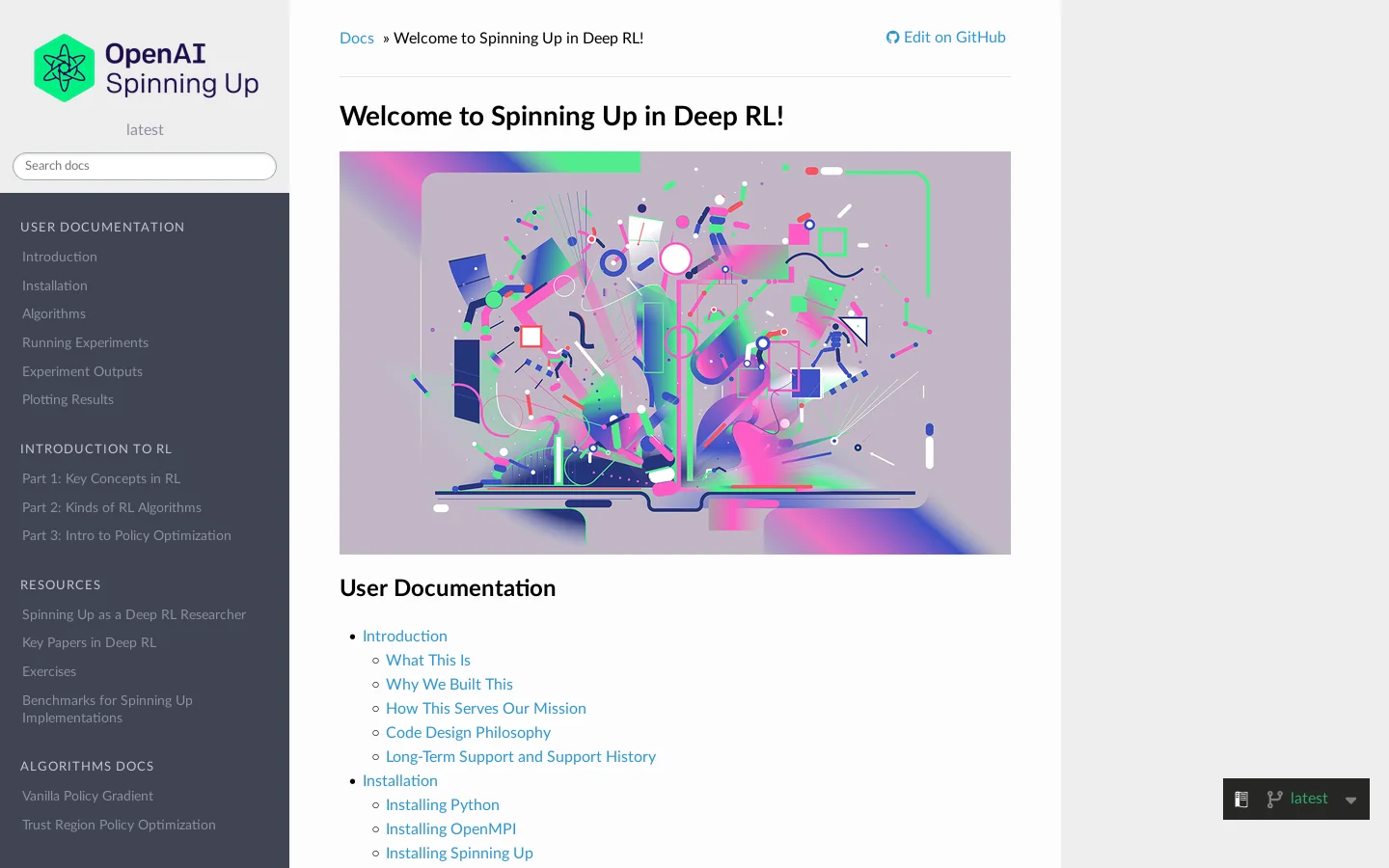Click the Resources sidebar caption
This screenshot has height=868, width=1389.
pos(61,585)
